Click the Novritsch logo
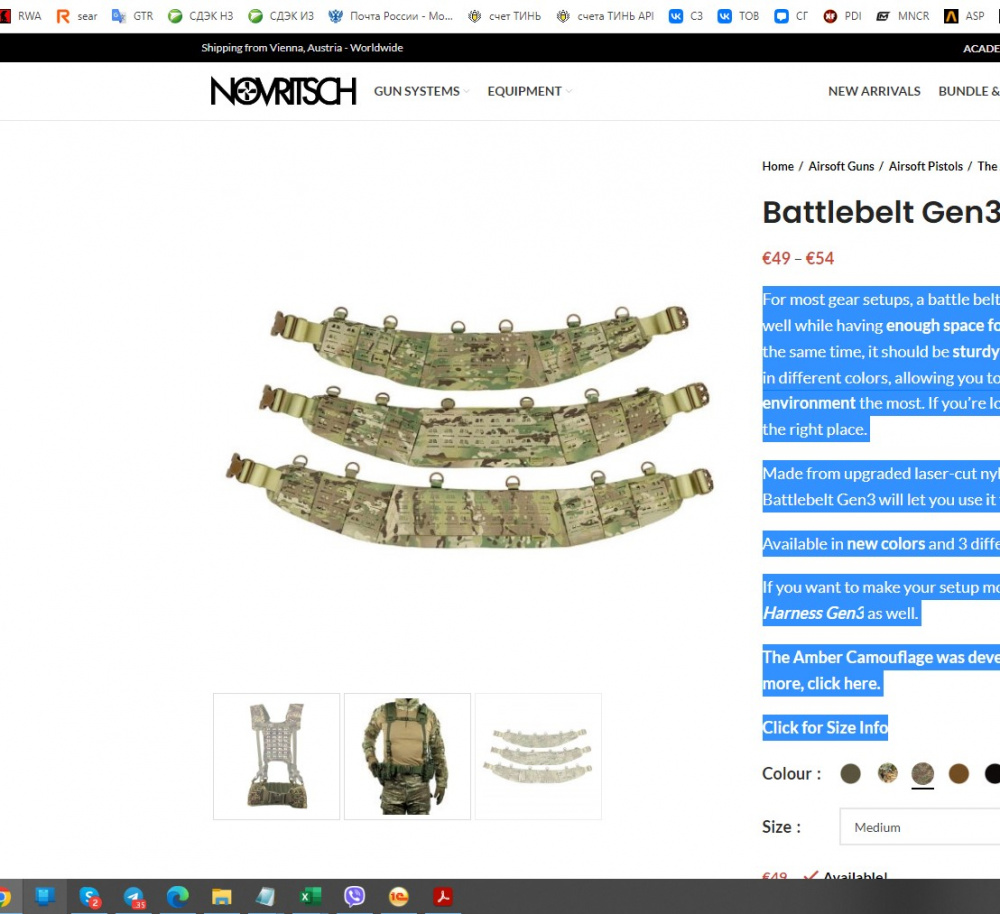The width and height of the screenshot is (1000, 914). (283, 91)
